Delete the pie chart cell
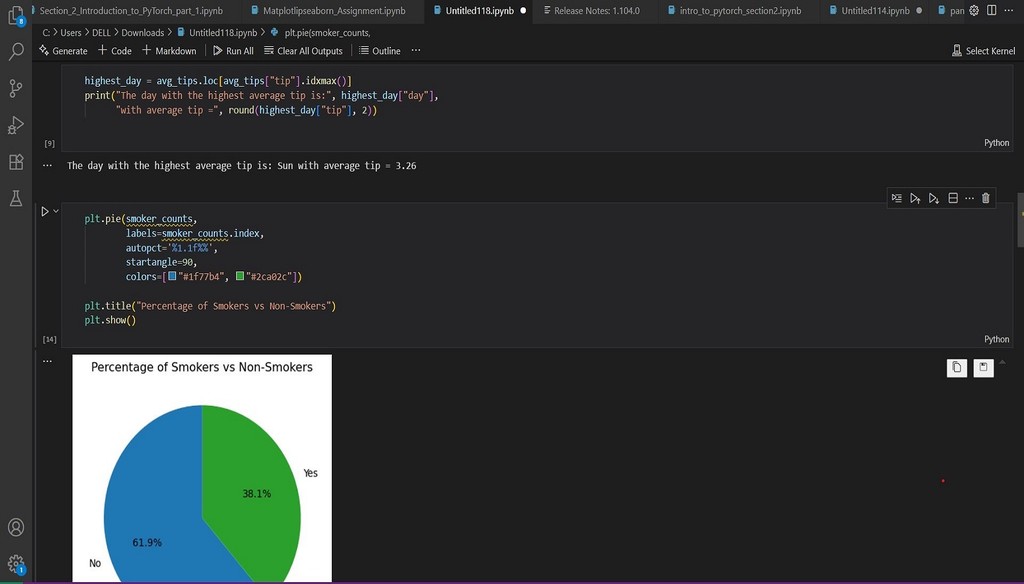This screenshot has height=584, width=1024. (986, 198)
